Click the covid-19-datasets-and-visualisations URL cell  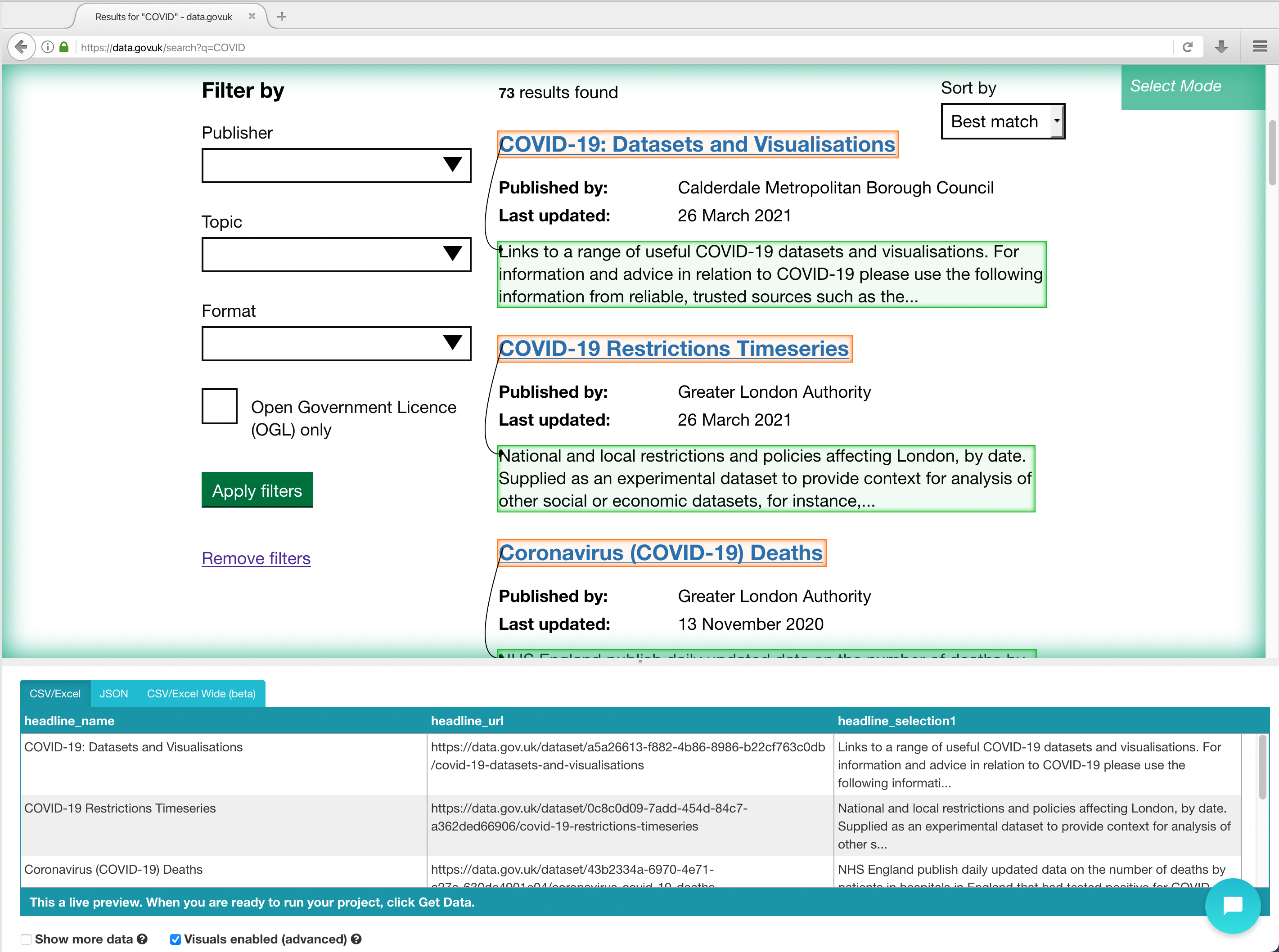[630, 764]
